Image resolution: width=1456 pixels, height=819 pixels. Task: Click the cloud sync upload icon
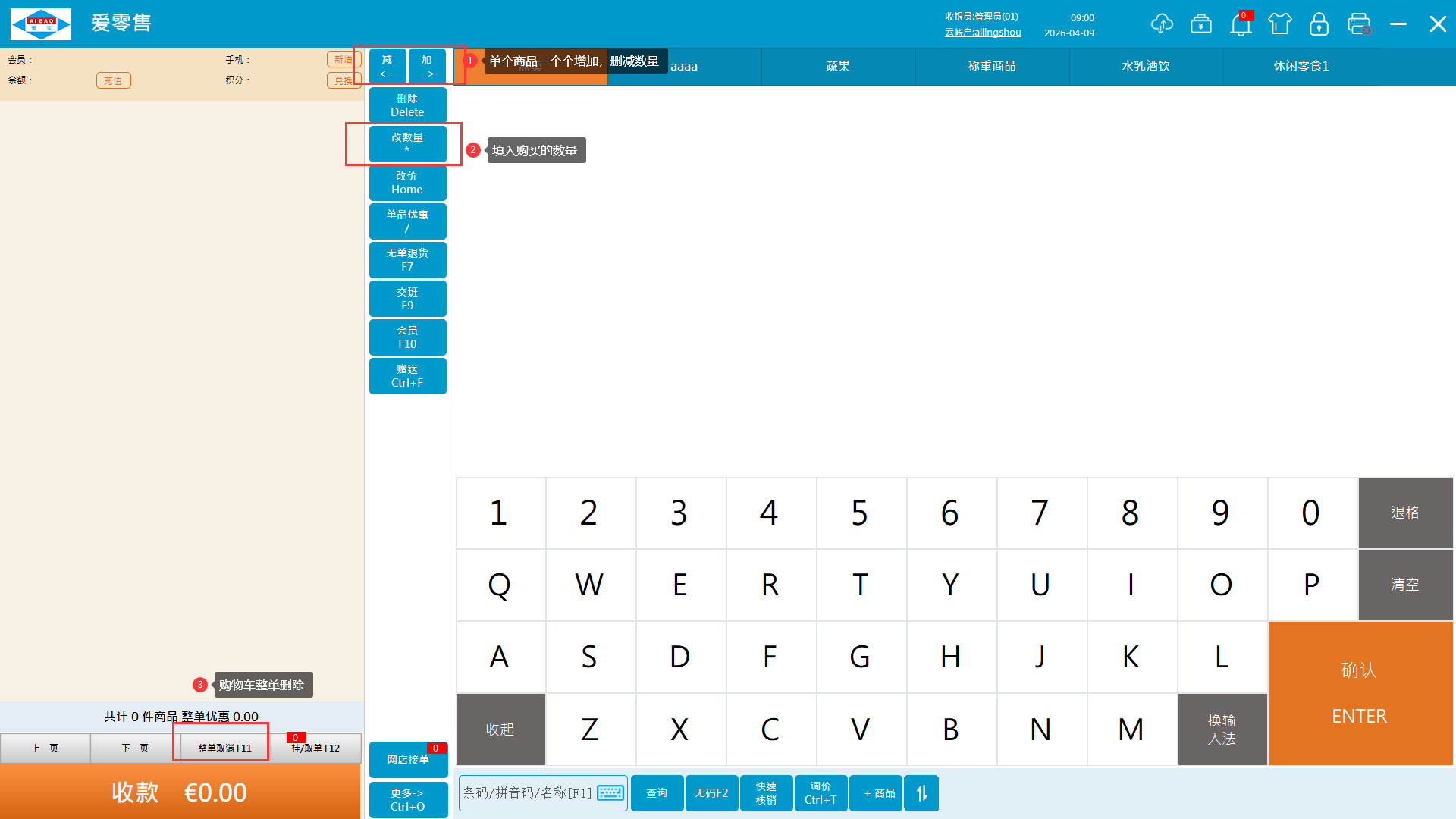point(1161,24)
